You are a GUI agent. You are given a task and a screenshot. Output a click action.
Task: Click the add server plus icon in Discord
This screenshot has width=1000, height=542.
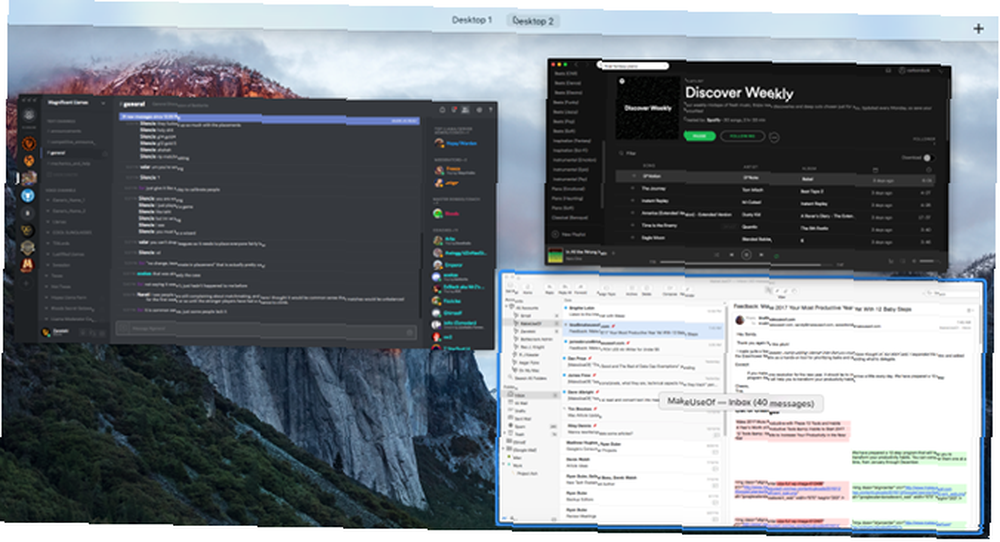tap(27, 282)
